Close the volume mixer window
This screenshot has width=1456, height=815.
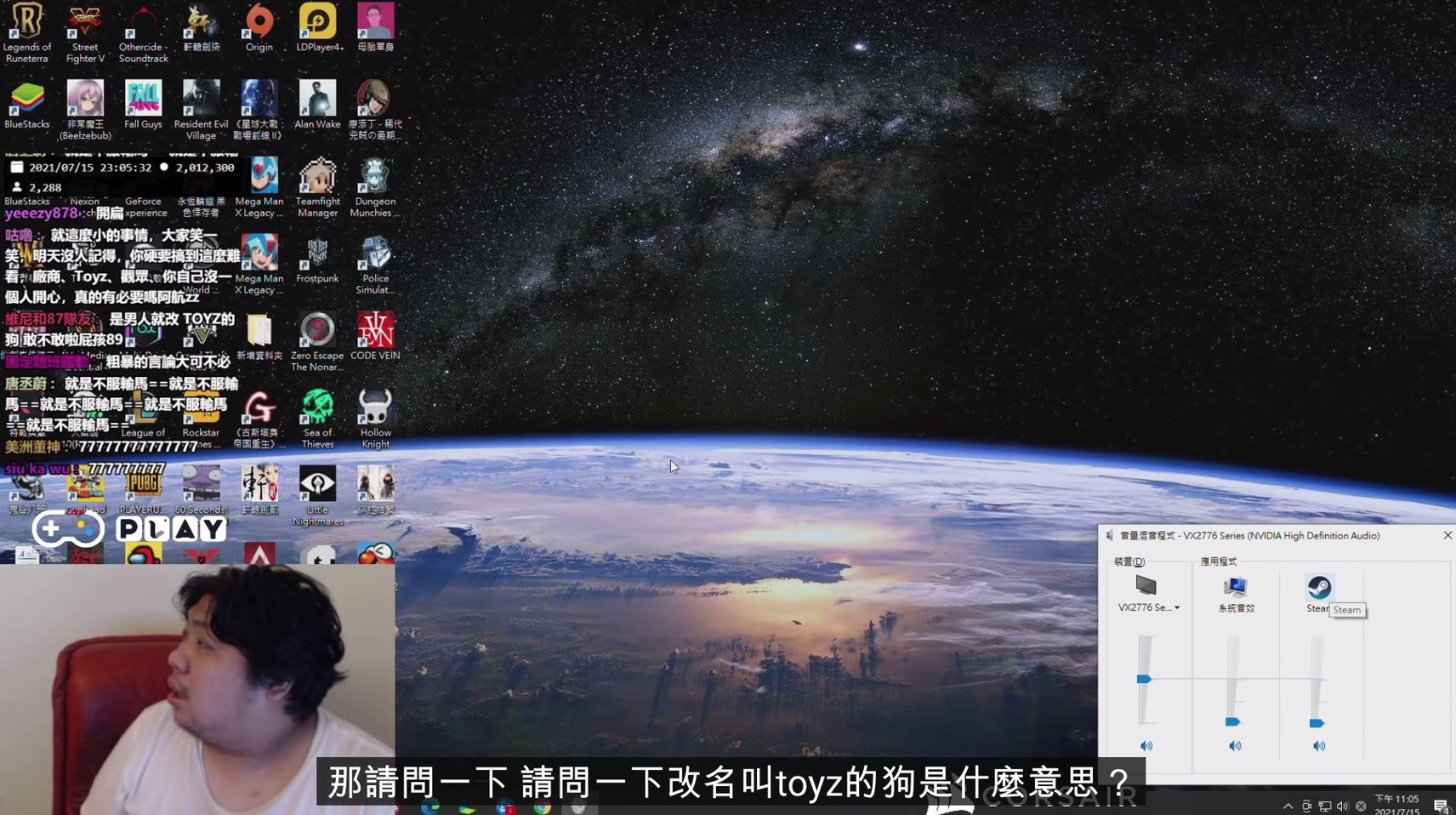1447,535
